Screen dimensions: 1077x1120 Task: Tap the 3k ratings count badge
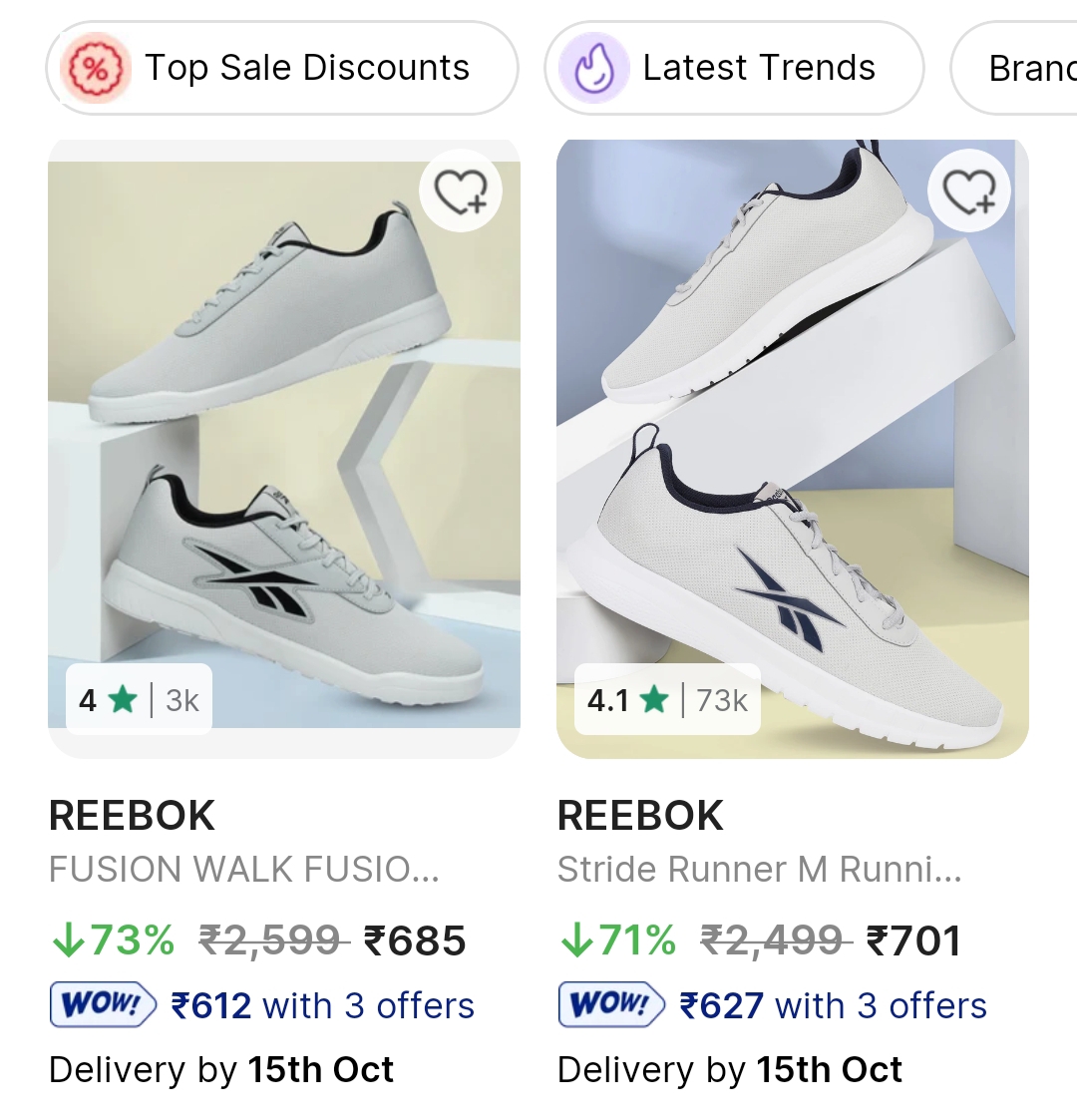point(182,701)
